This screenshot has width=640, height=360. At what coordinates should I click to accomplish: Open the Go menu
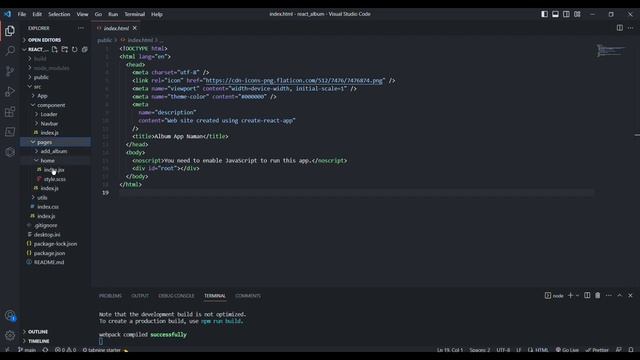click(x=98, y=14)
